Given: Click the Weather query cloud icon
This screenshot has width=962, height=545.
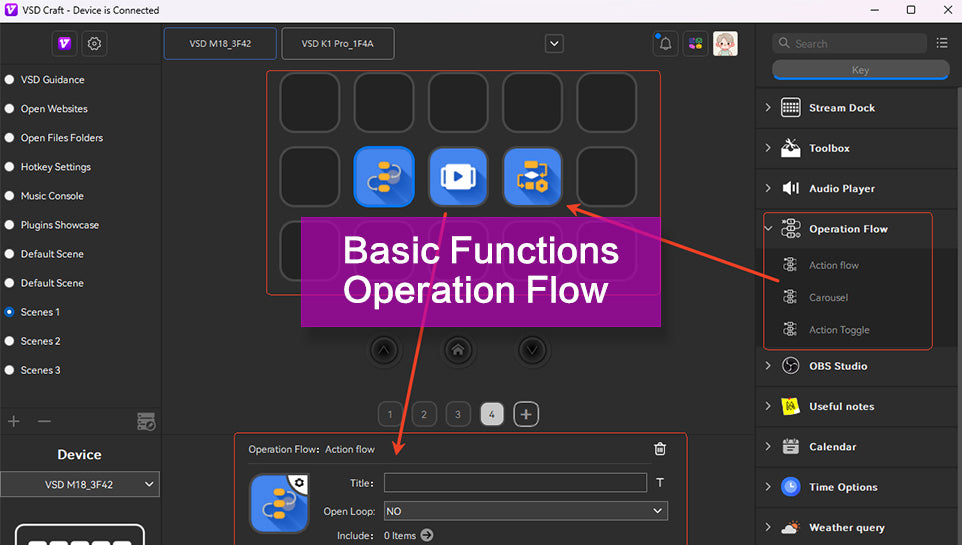Looking at the screenshot, I should click(x=790, y=527).
